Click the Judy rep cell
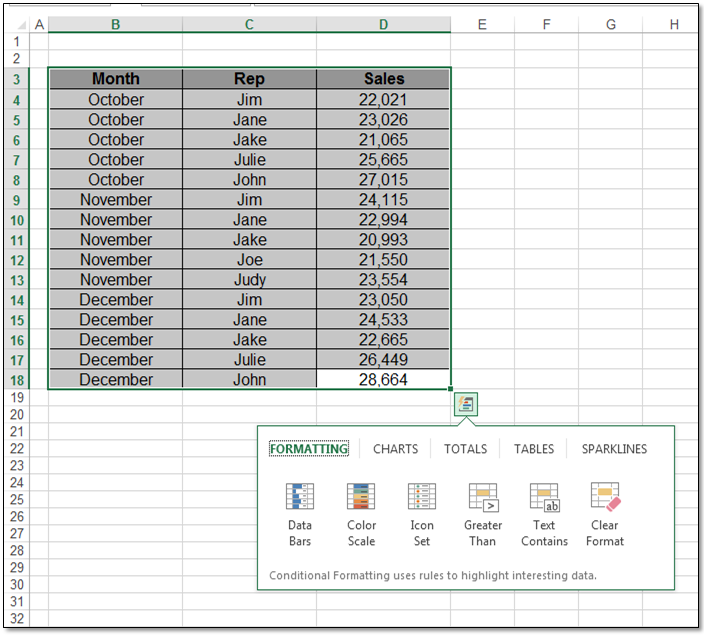Viewport: 704px width, 636px height. pyautogui.click(x=249, y=279)
